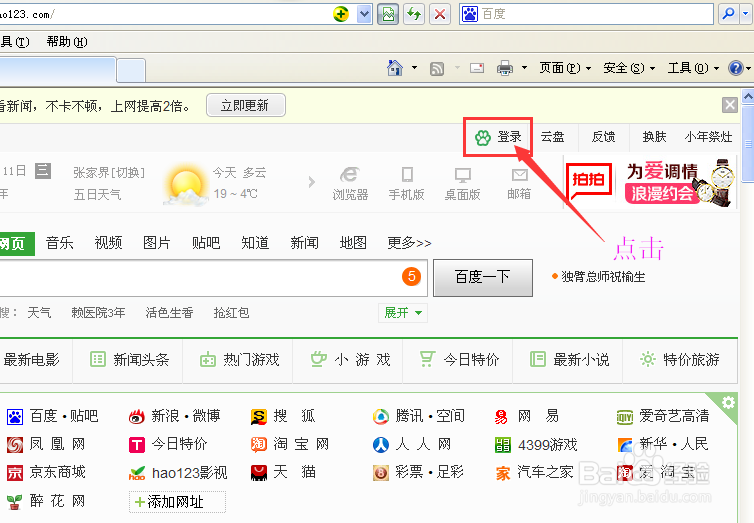Click the 换肤 skin link
Image resolution: width=754 pixels, height=523 pixels.
[654, 137]
